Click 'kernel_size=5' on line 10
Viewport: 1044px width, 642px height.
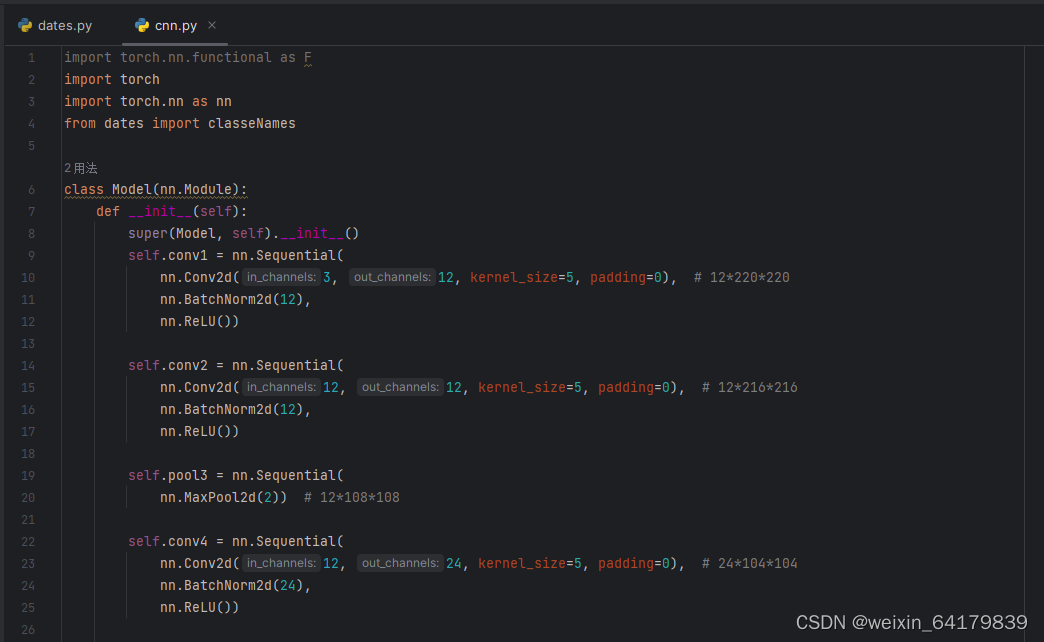(x=522, y=277)
